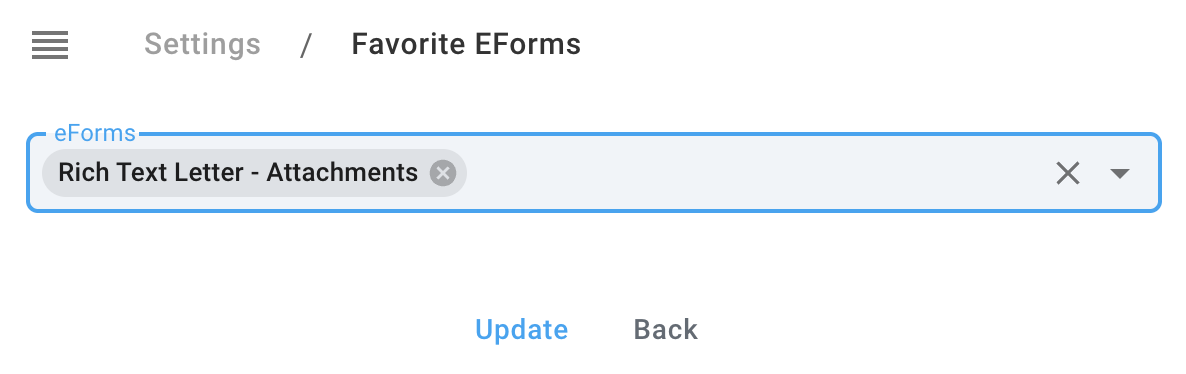Open the hamburger navigation menu
Image resolution: width=1186 pixels, height=374 pixels.
tap(50, 45)
